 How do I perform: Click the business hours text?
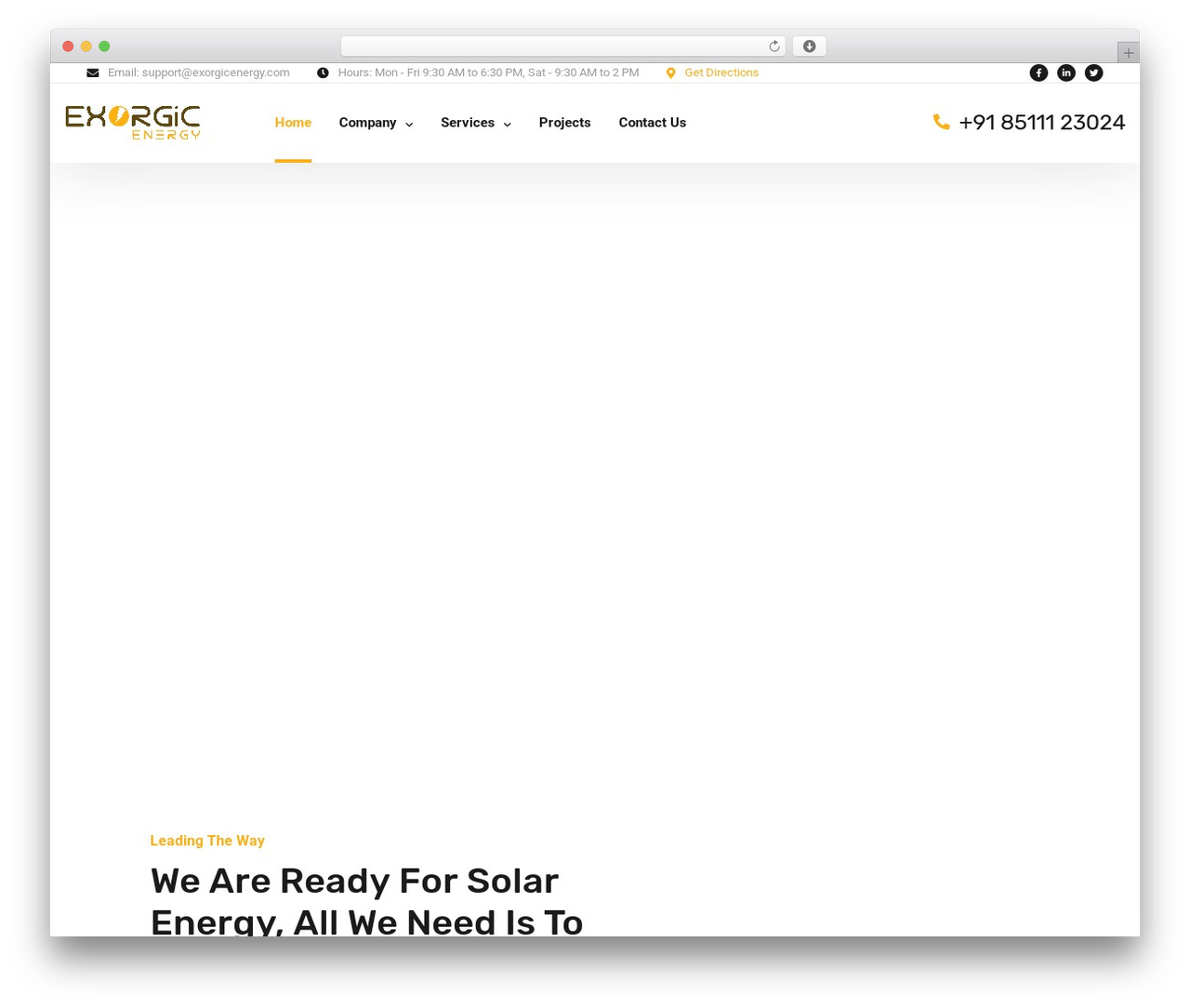coord(488,73)
